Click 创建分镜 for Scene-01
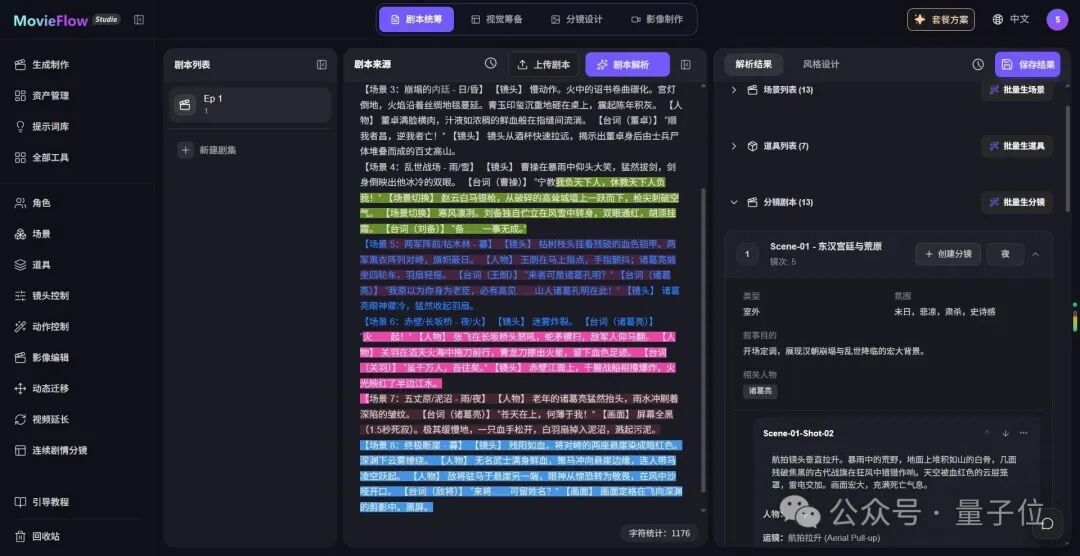This screenshot has height=556, width=1080. (948, 254)
